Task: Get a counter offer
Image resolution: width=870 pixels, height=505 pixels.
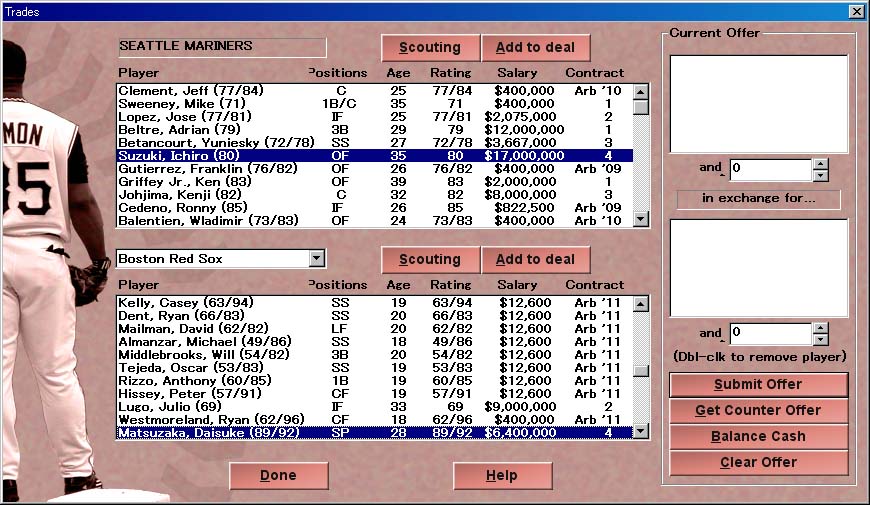Action: point(758,410)
